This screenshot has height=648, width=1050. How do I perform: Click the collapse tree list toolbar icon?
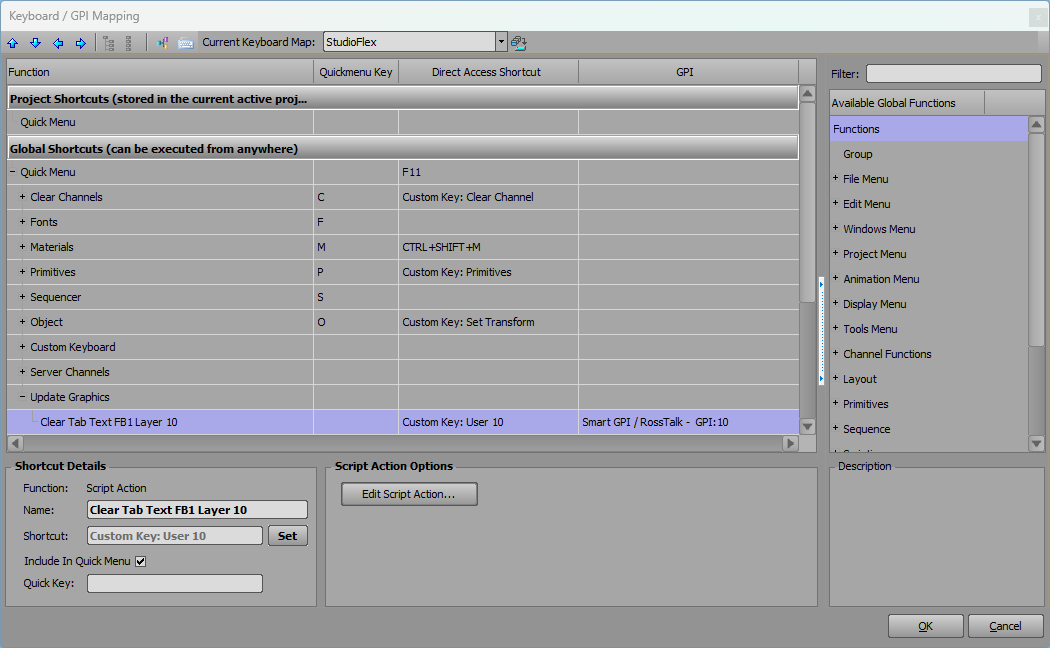click(x=128, y=43)
